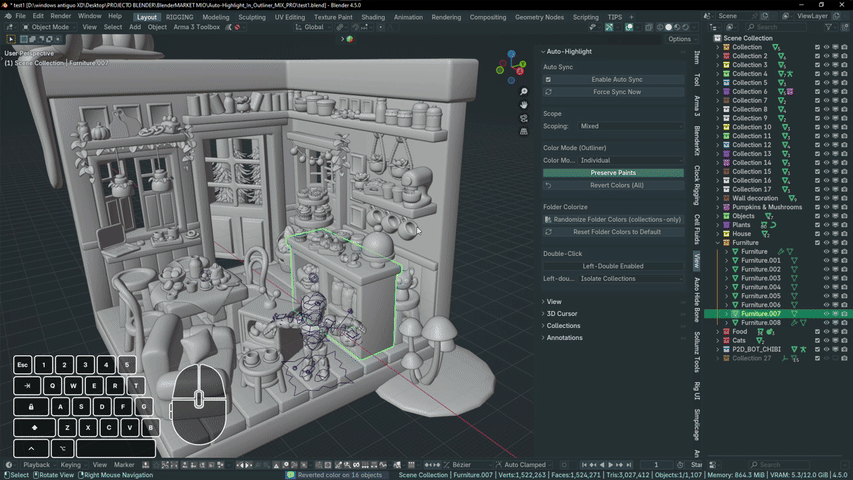This screenshot has height=480, width=853.
Task: Open the File menu
Action: pyautogui.click(x=21, y=16)
